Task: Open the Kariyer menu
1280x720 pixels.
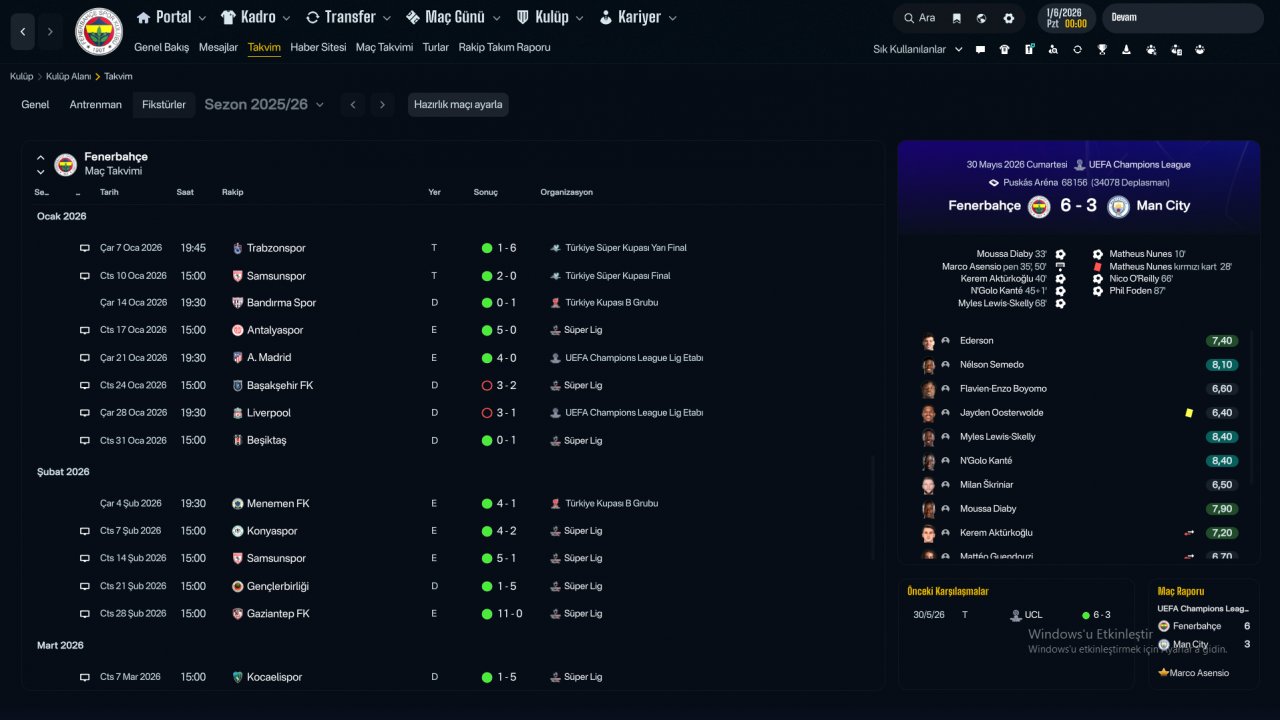Action: tap(637, 17)
